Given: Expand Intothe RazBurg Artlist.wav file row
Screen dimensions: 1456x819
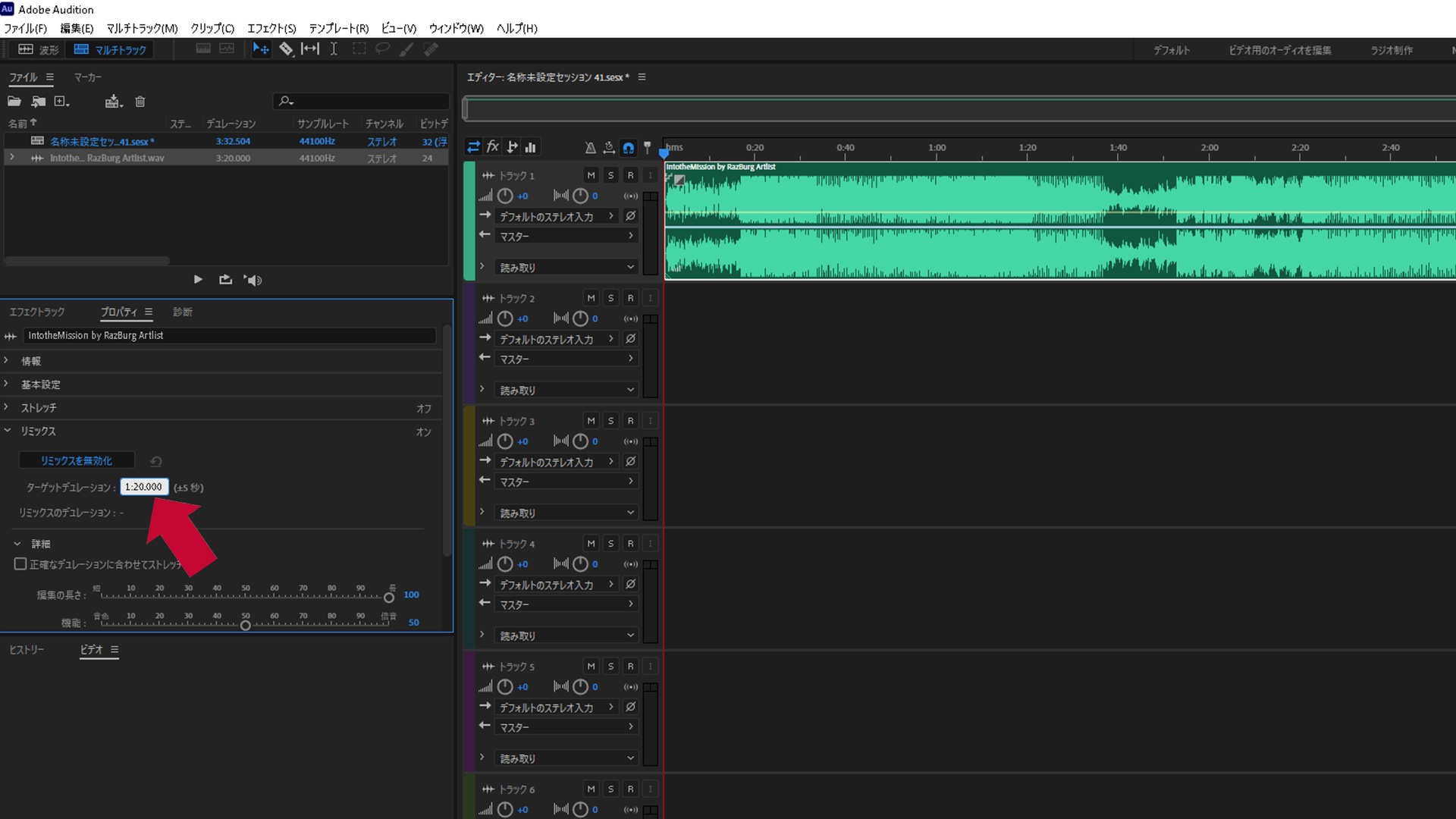Looking at the screenshot, I should (11, 158).
